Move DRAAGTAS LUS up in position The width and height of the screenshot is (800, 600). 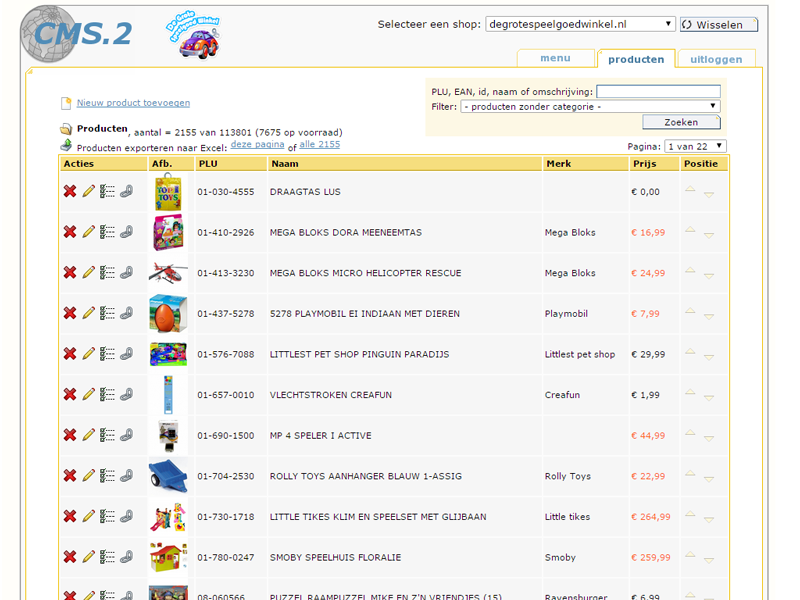tap(690, 188)
